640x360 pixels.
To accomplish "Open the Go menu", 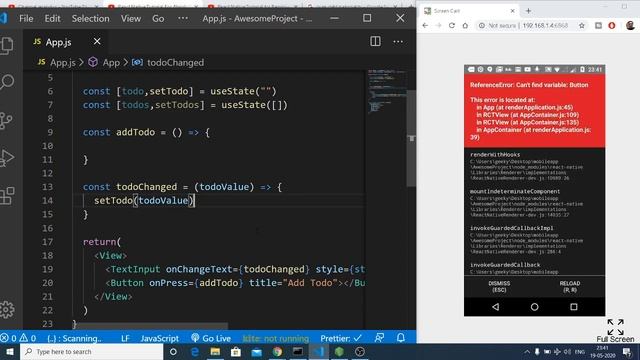I will pos(158,18).
